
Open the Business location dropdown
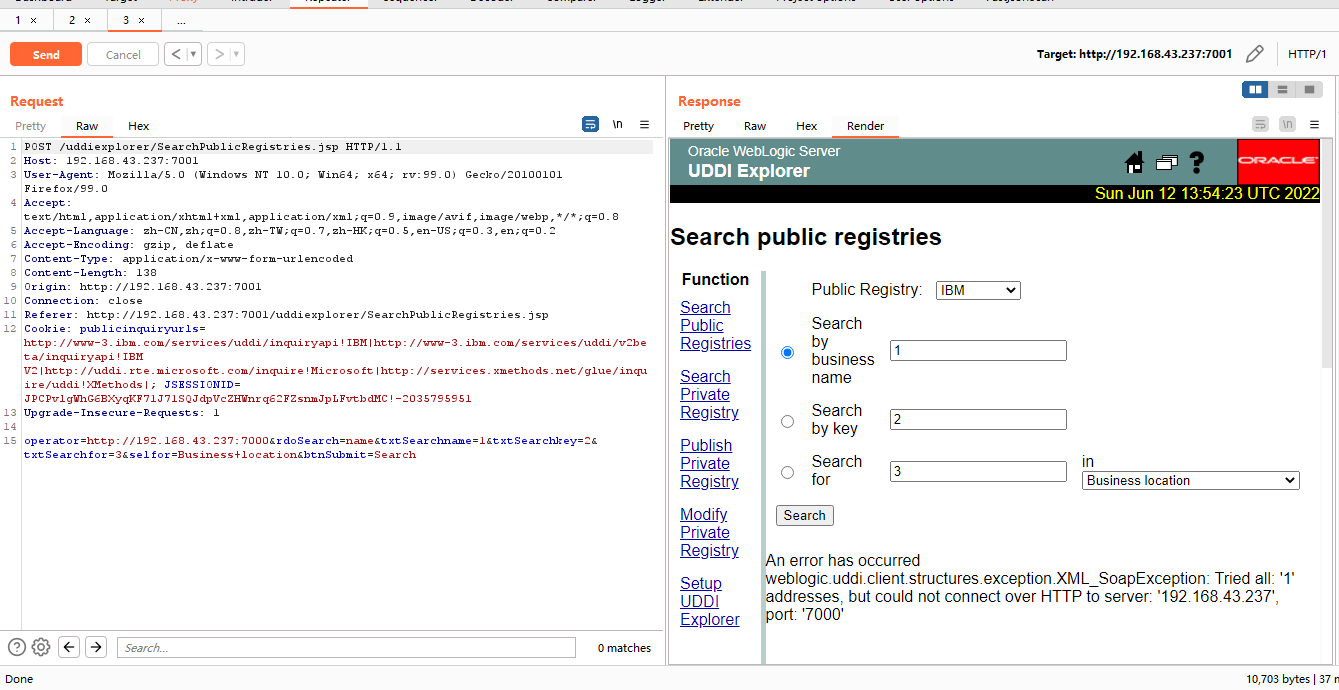(x=1191, y=480)
